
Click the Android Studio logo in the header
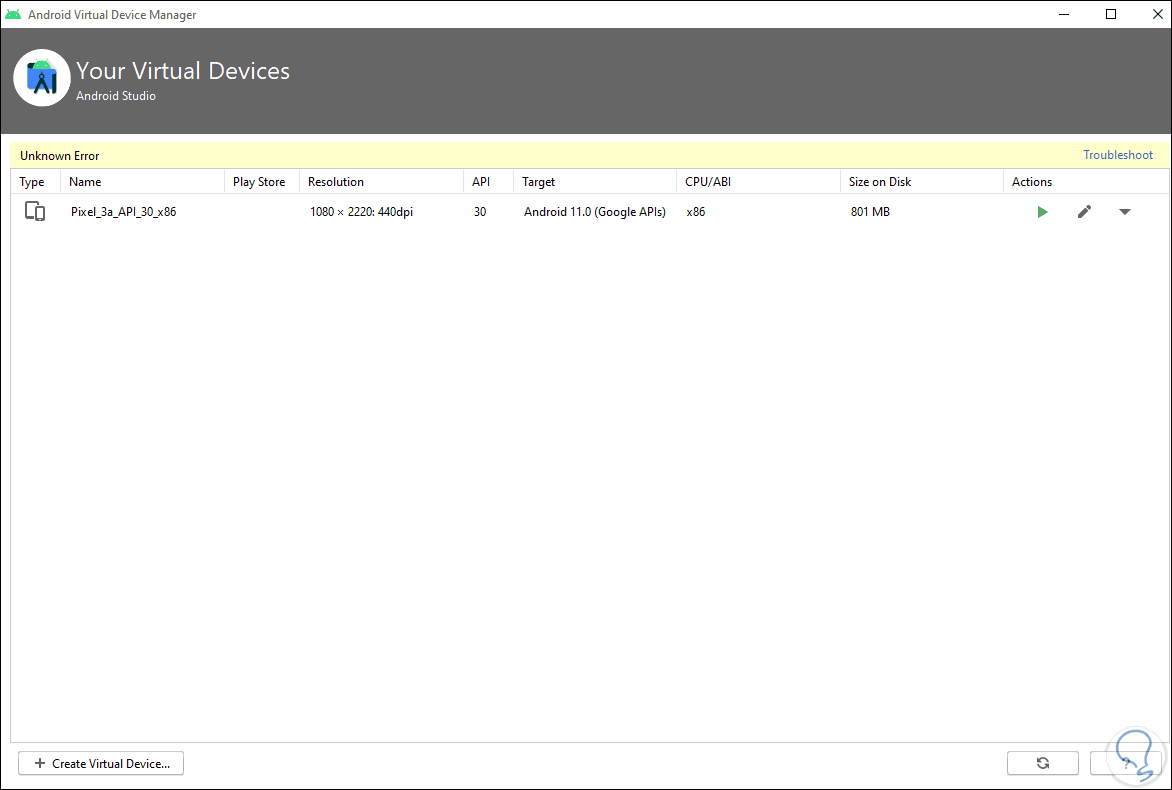click(42, 77)
